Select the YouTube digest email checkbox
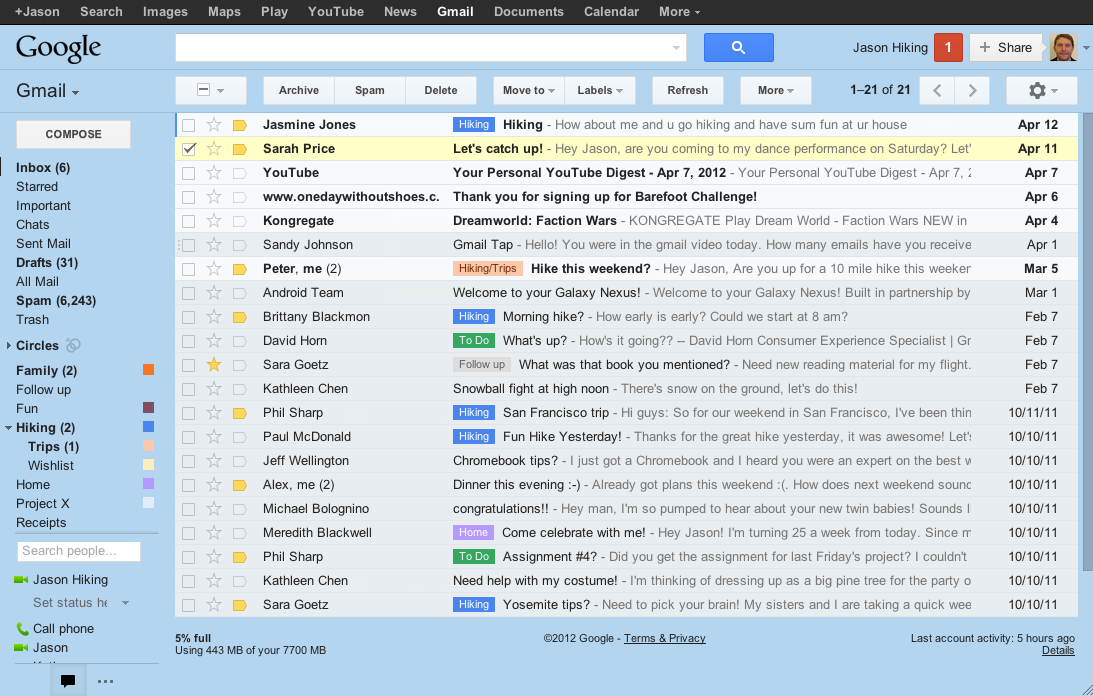The width and height of the screenshot is (1093, 696). 188,173
